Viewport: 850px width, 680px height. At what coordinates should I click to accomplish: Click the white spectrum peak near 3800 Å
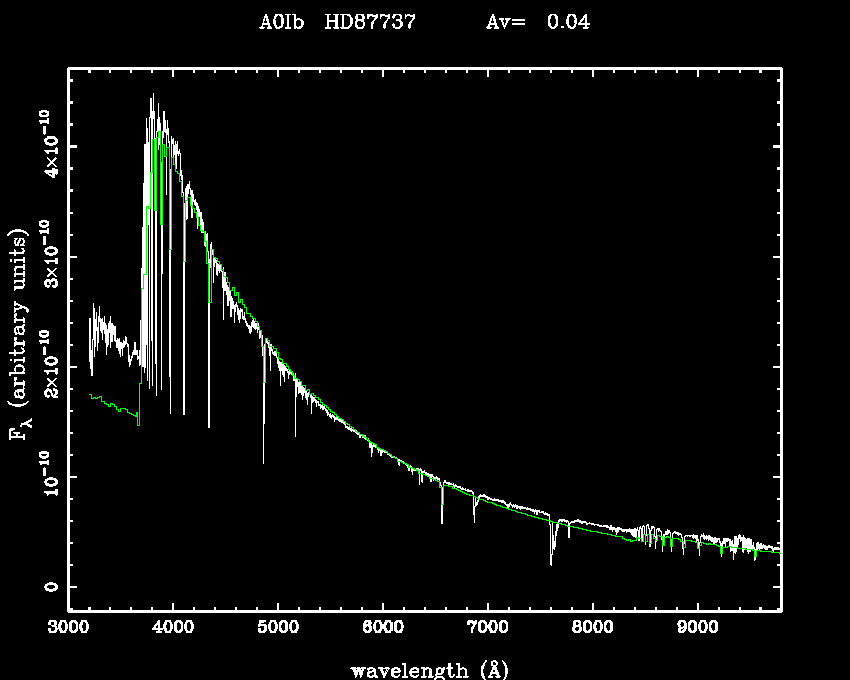153,100
